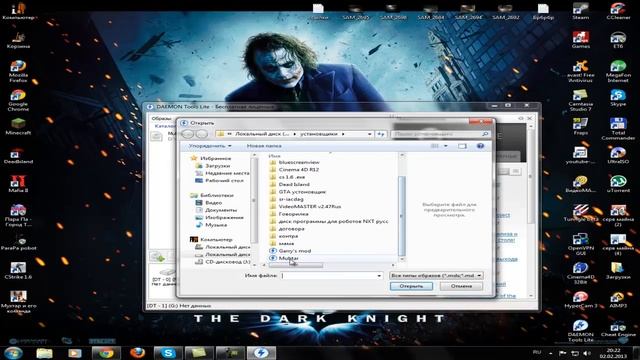
Task: Expand the установщики breadcrumb arrow
Action: (x=343, y=134)
